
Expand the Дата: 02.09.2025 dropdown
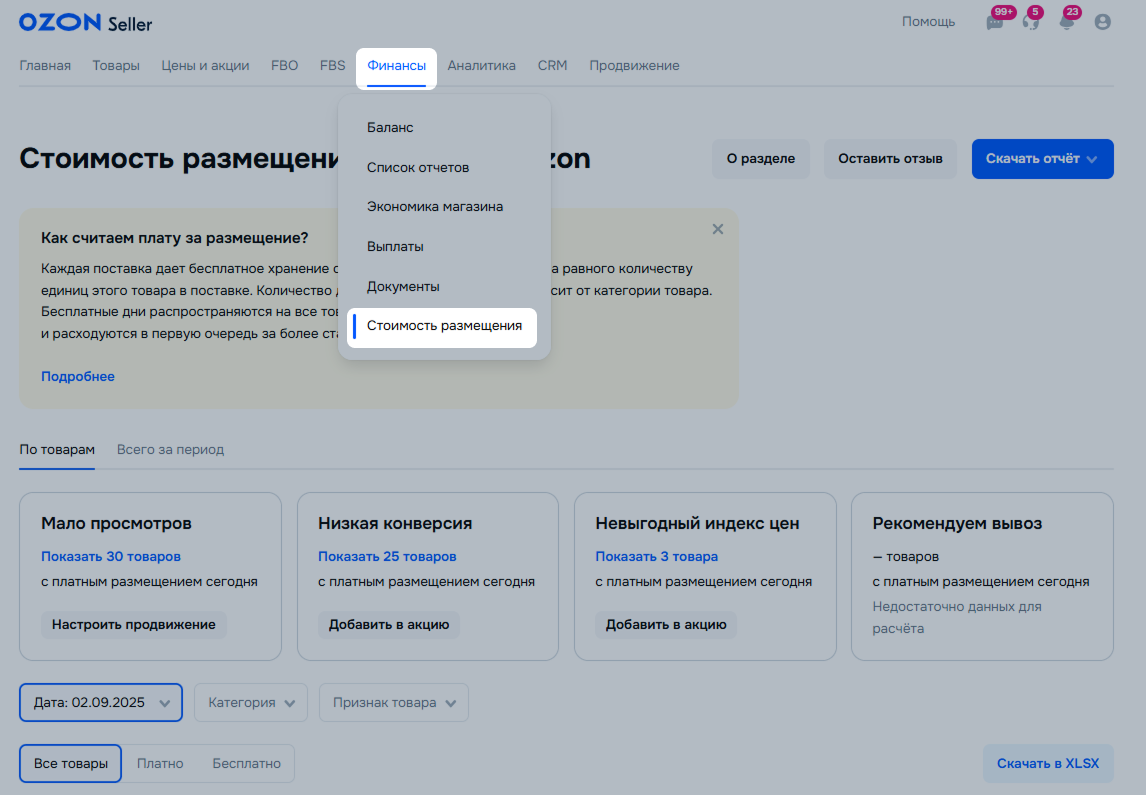click(x=101, y=703)
